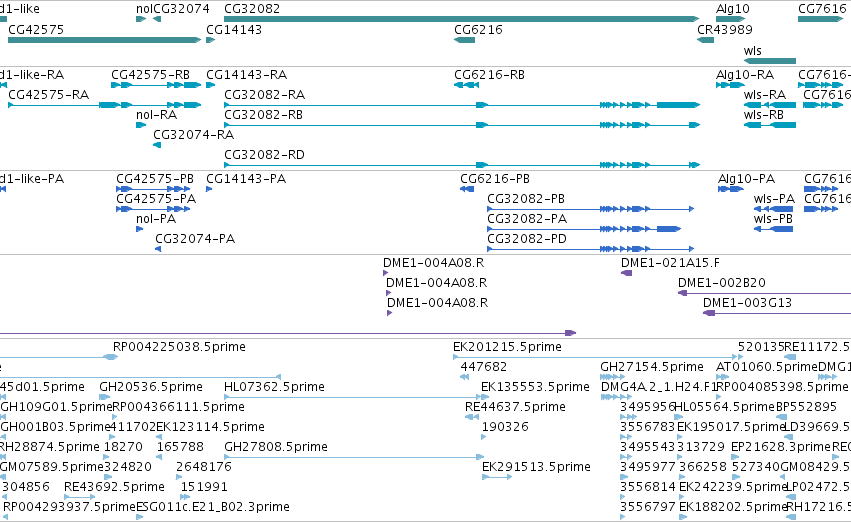The width and height of the screenshot is (851, 522).
Task: Open the CG32074-PA protein label
Action: (195, 239)
